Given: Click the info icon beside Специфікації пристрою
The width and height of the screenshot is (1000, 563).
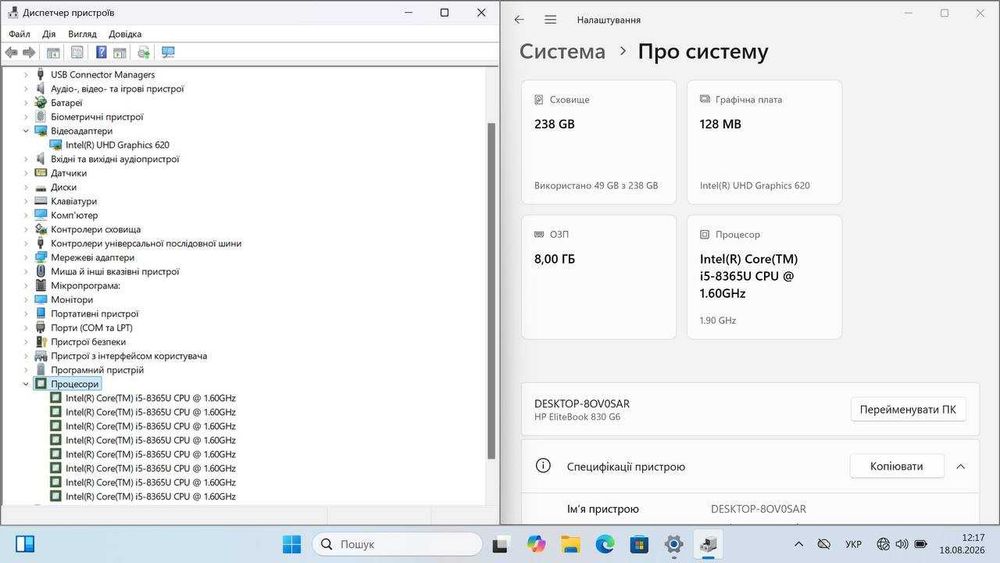Looking at the screenshot, I should (543, 465).
